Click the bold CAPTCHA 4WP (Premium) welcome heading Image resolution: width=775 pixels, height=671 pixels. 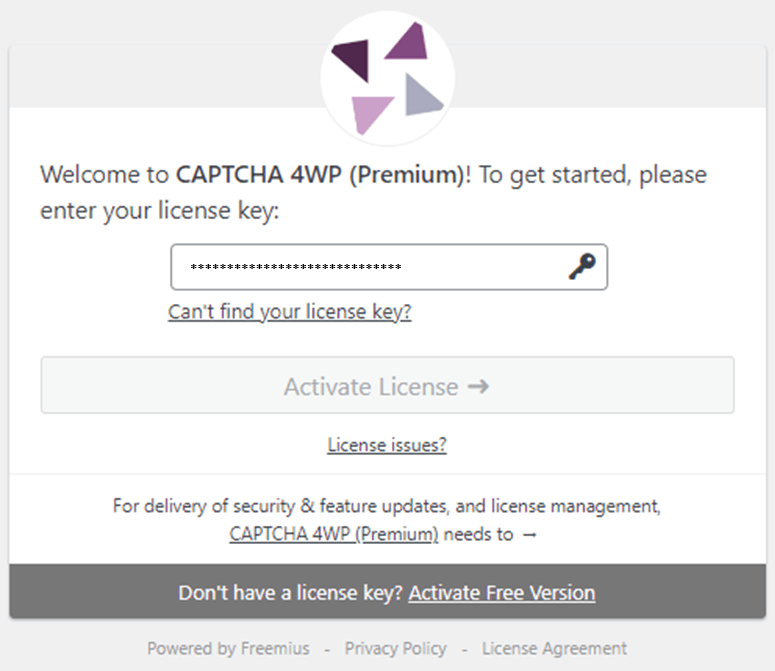click(x=320, y=174)
